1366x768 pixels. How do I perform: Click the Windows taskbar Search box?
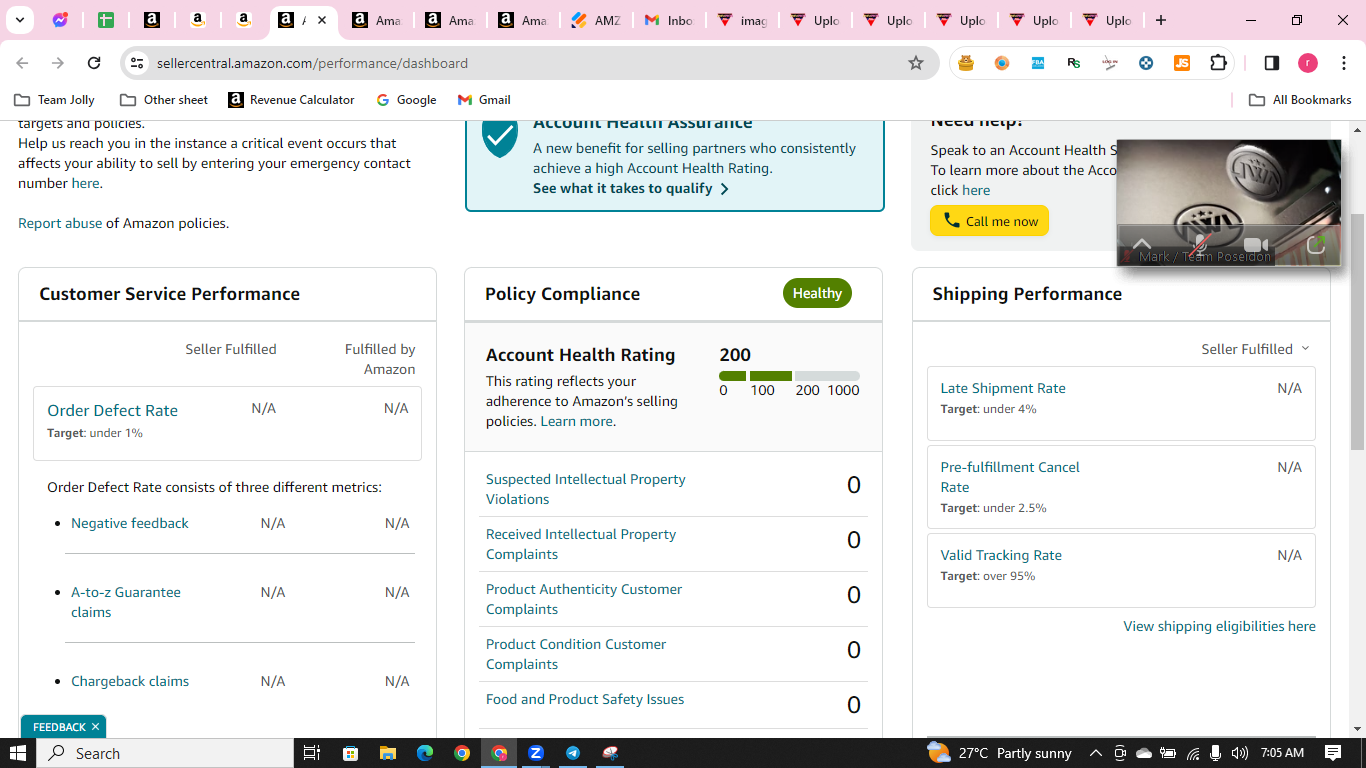(x=165, y=753)
